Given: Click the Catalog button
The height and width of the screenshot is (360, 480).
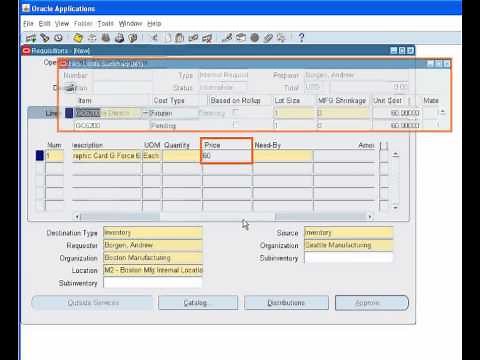Looking at the screenshot, I should pyautogui.click(x=198, y=303).
